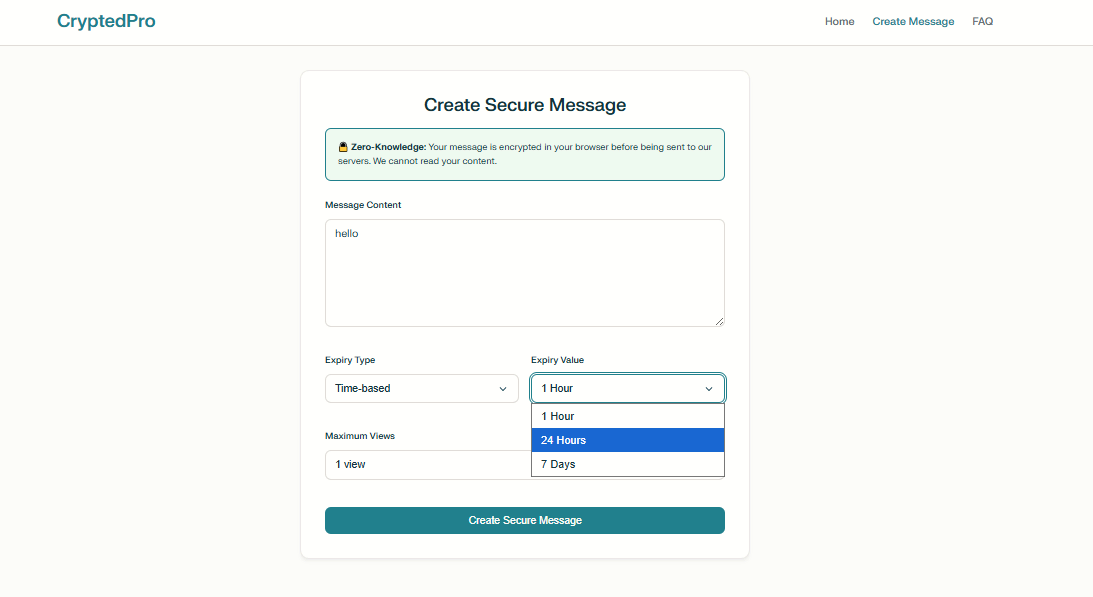Click the CryptedPro logo
The height and width of the screenshot is (597, 1093).
click(106, 21)
